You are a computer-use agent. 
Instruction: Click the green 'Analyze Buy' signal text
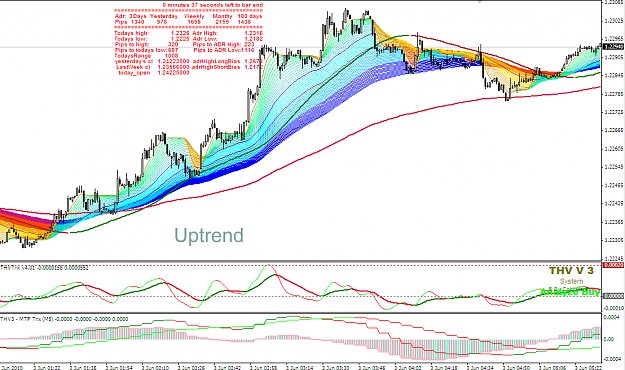coord(570,292)
